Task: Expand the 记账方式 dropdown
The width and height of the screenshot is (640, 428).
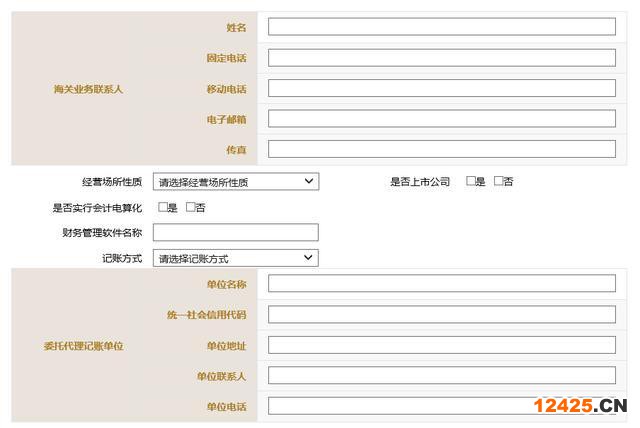Action: coord(235,258)
